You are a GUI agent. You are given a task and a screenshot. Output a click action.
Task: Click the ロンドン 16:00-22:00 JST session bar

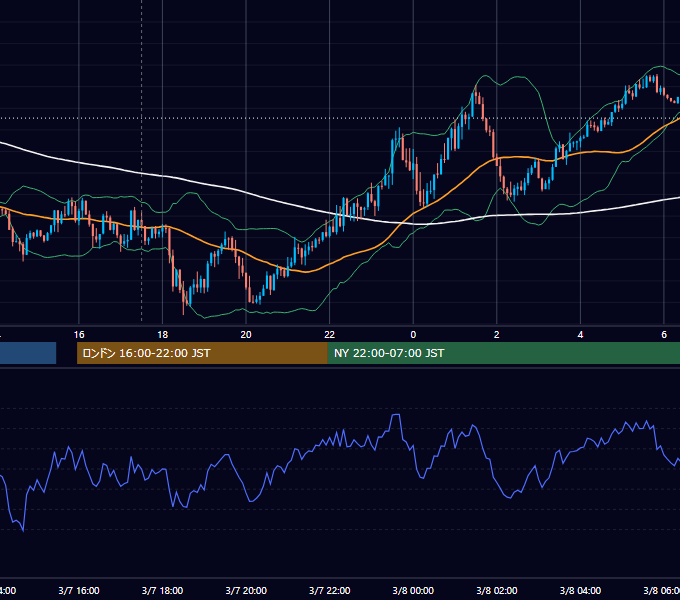click(202, 353)
